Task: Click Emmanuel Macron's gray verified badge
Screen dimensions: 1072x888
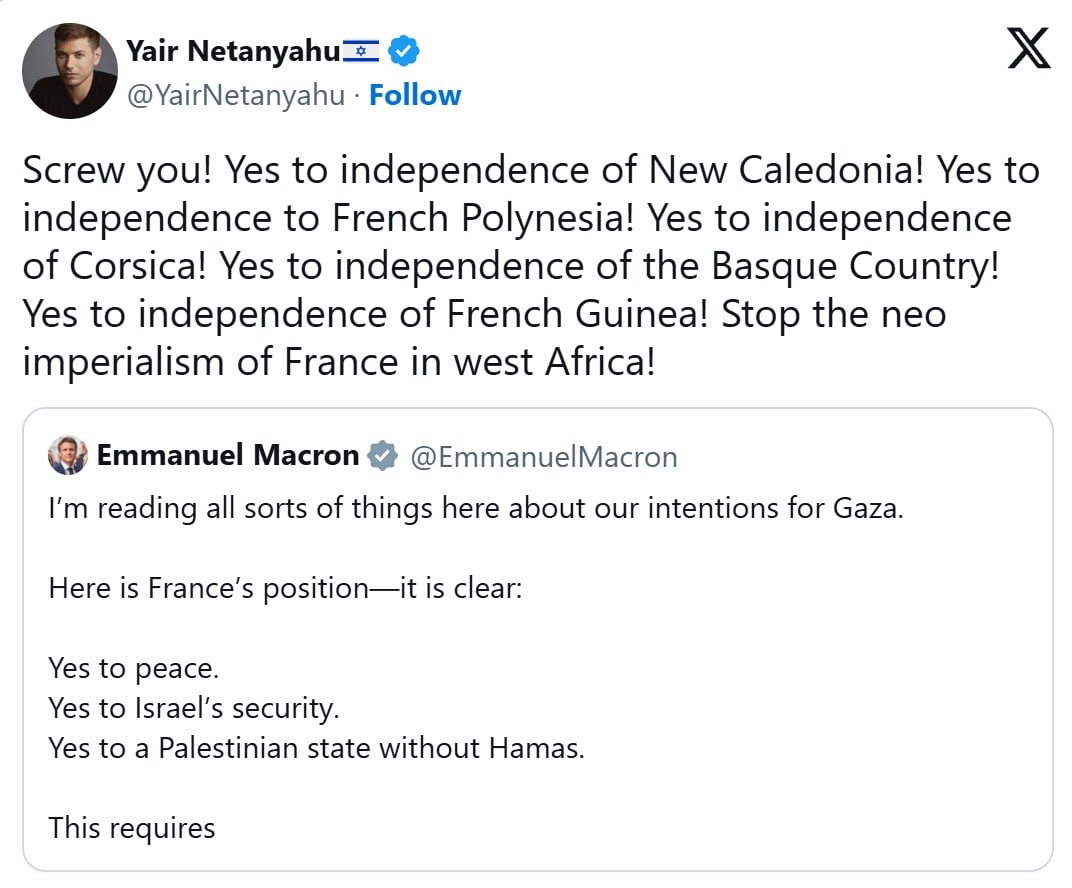Action: click(382, 457)
